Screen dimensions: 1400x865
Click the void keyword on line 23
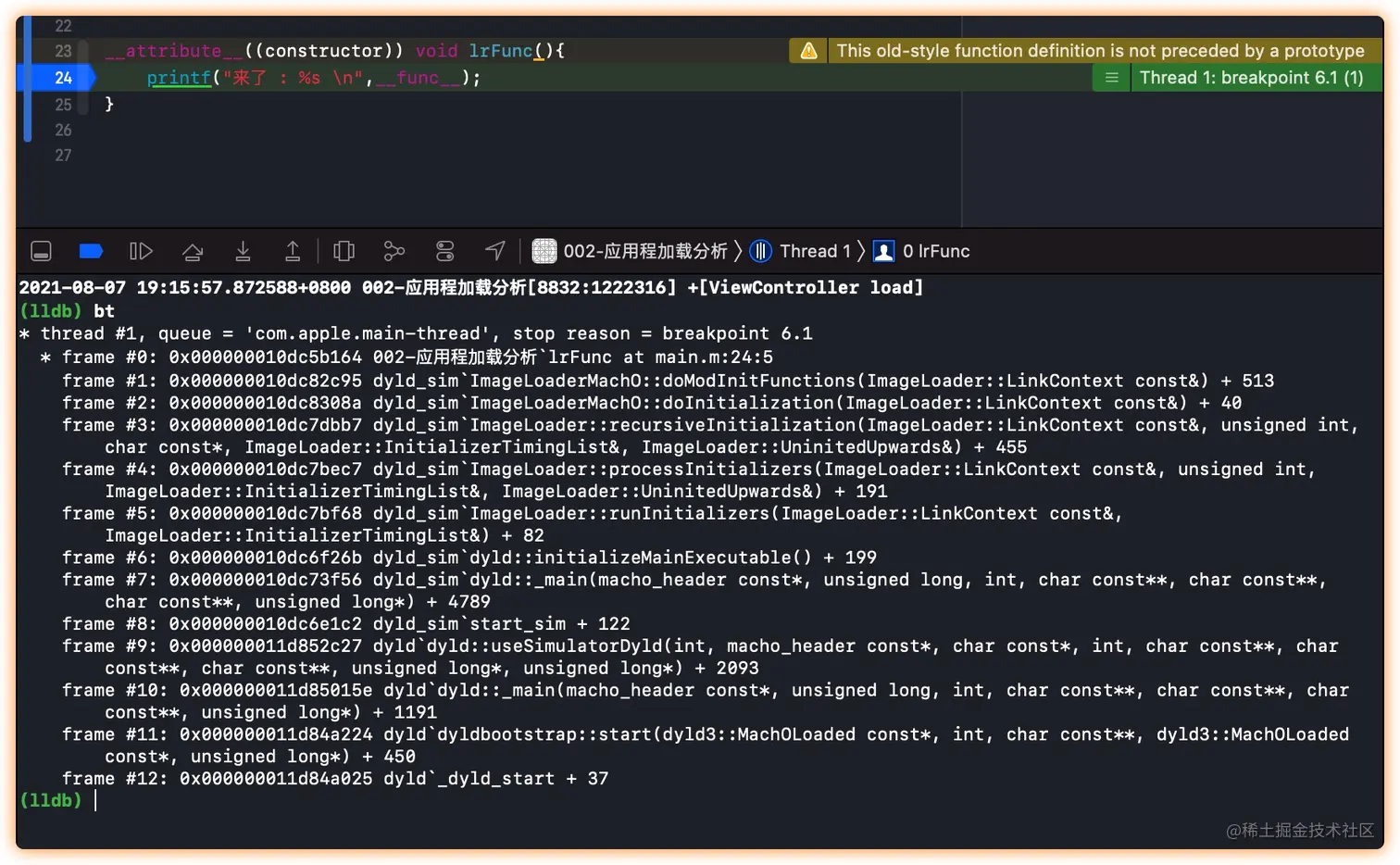[x=436, y=51]
